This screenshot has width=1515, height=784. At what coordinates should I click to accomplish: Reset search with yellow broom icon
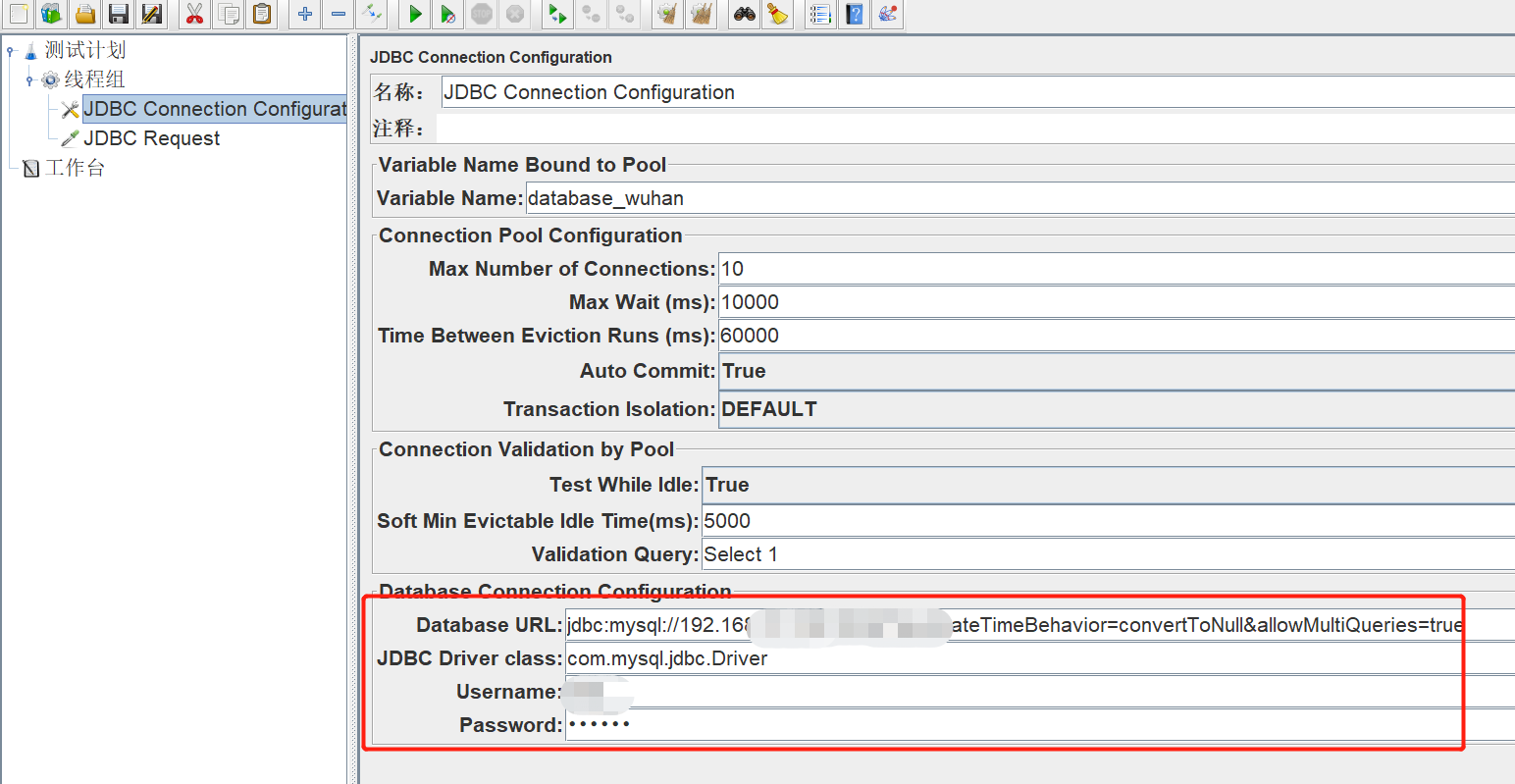(777, 14)
